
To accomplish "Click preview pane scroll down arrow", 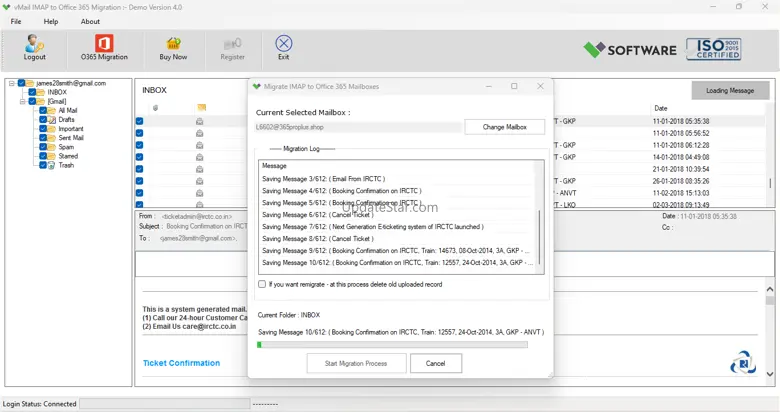I will pos(770,374).
